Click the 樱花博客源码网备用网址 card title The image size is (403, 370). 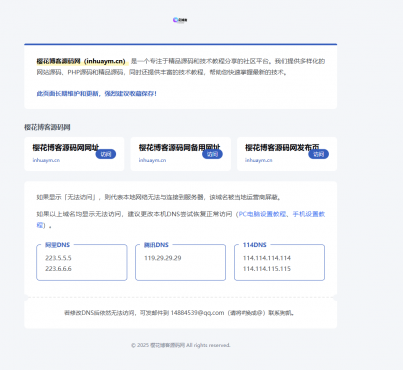tap(179, 147)
